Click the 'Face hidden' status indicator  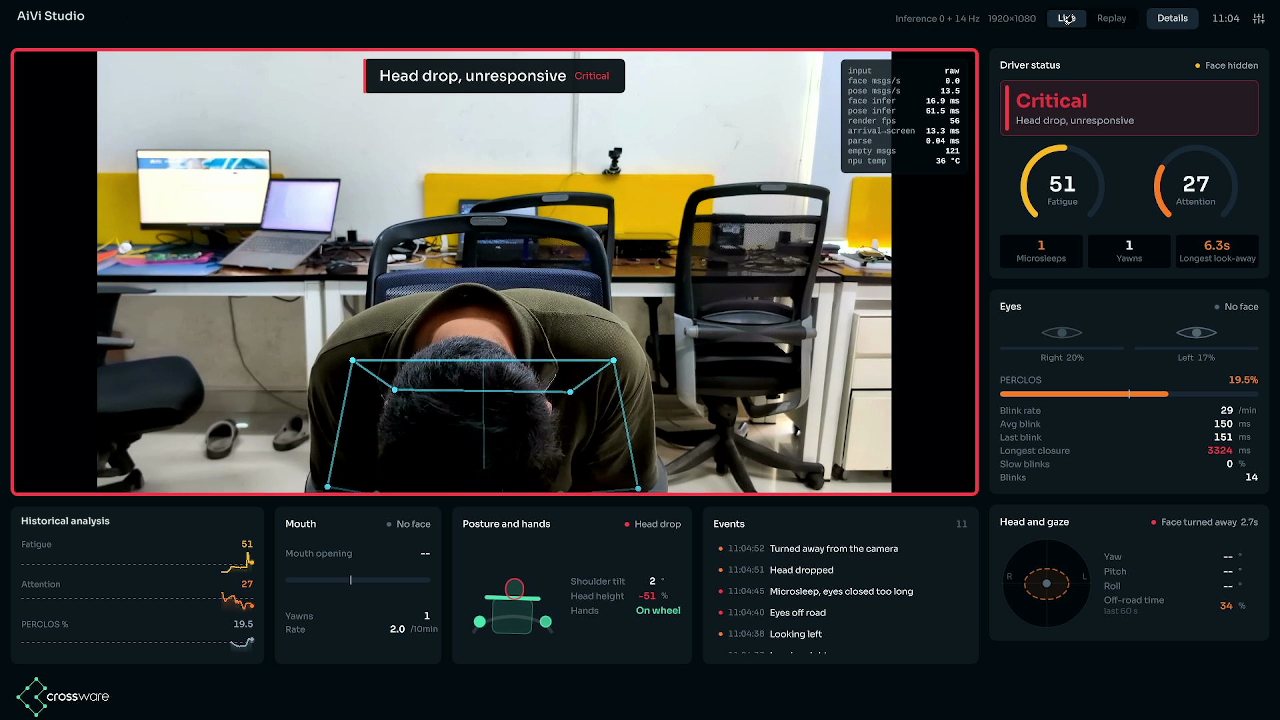tap(1227, 66)
